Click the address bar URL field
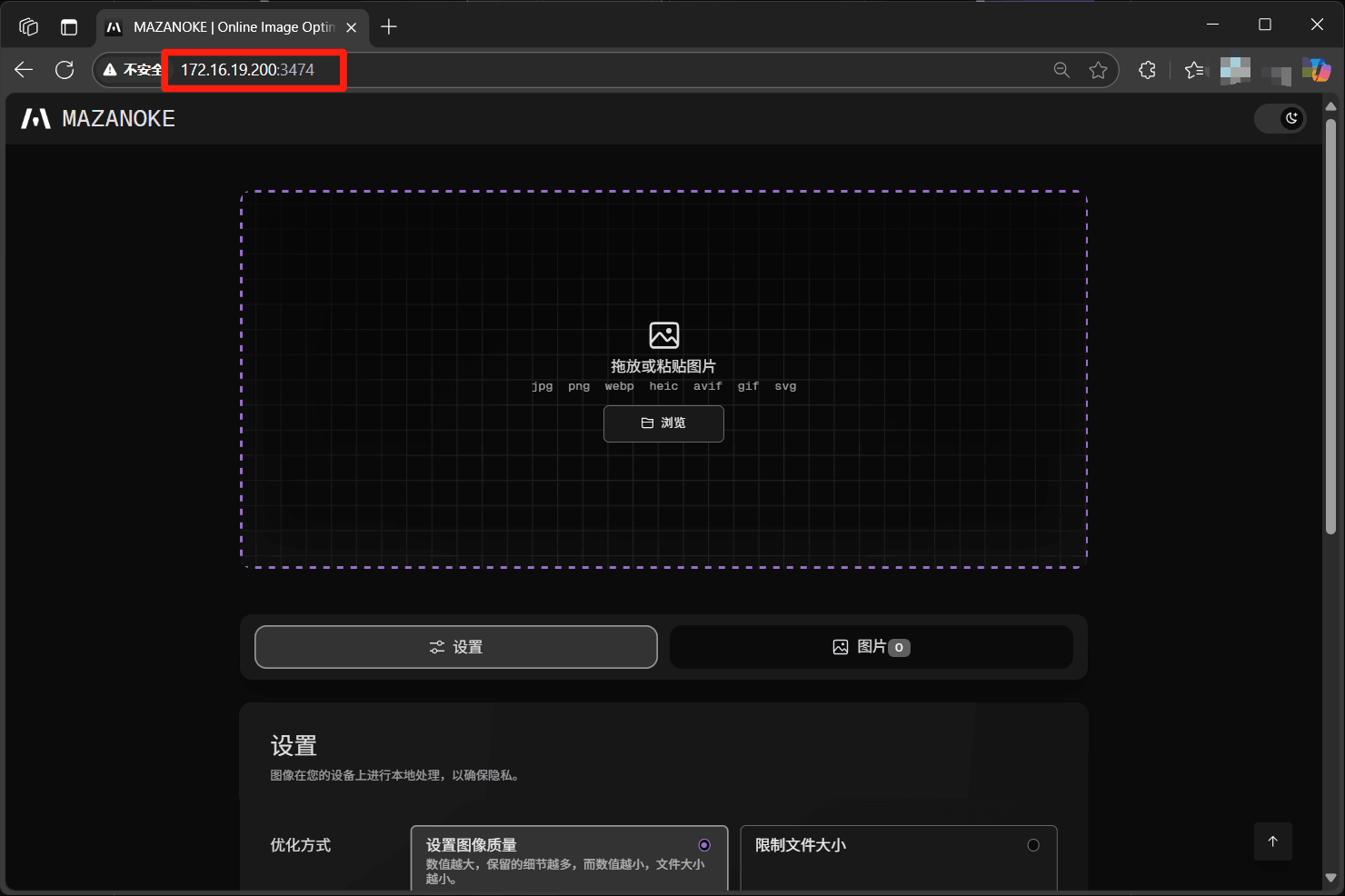 coord(636,70)
